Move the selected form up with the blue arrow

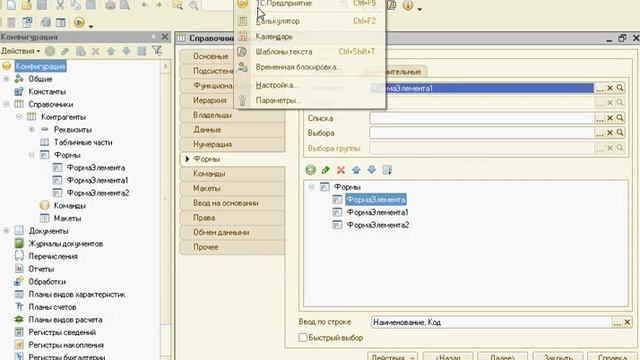click(356, 170)
